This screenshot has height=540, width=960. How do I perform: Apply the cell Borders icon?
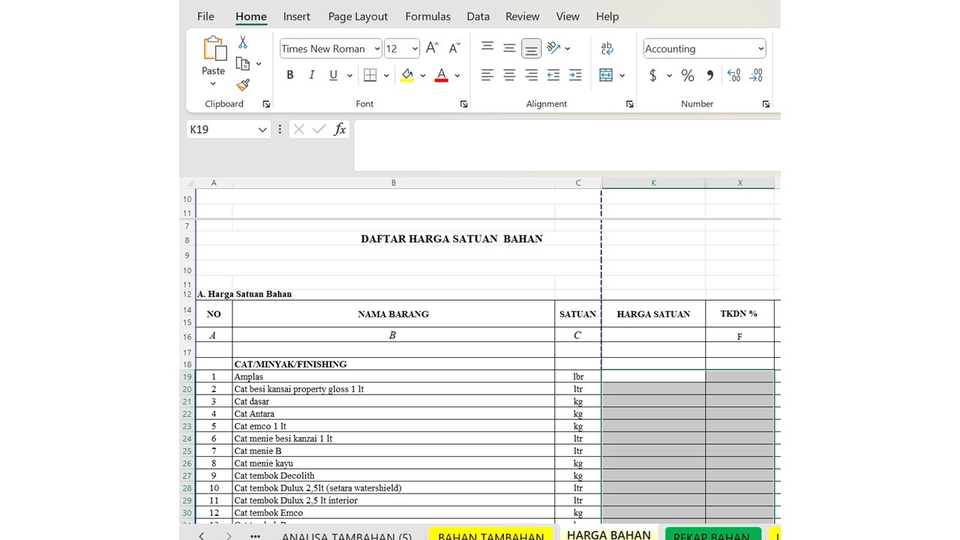pos(370,75)
